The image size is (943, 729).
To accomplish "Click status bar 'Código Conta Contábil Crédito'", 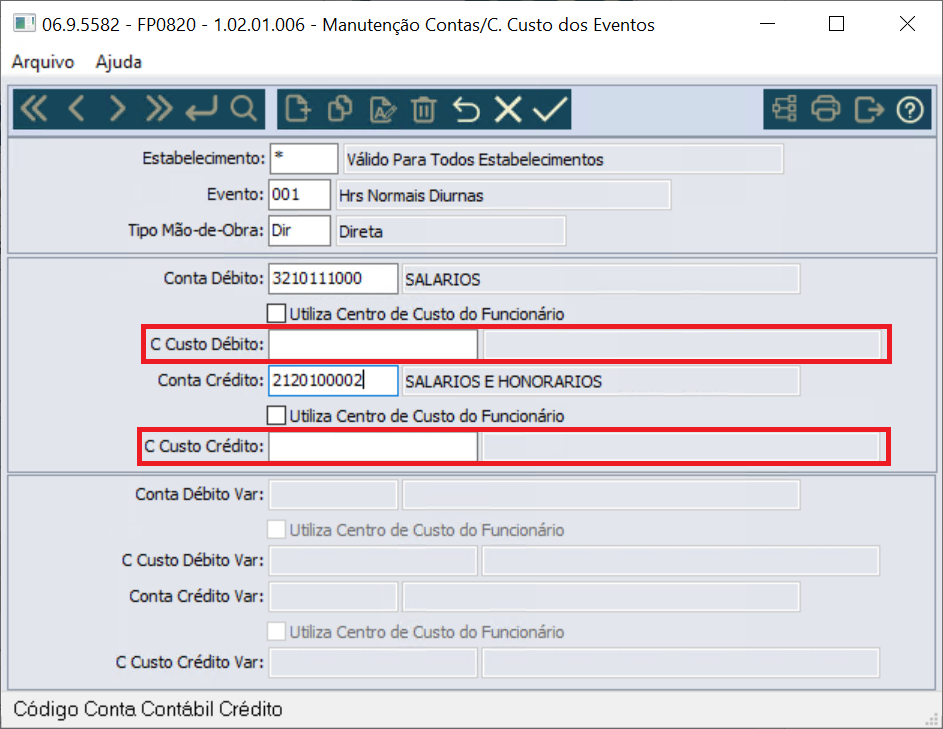I will [x=148, y=709].
